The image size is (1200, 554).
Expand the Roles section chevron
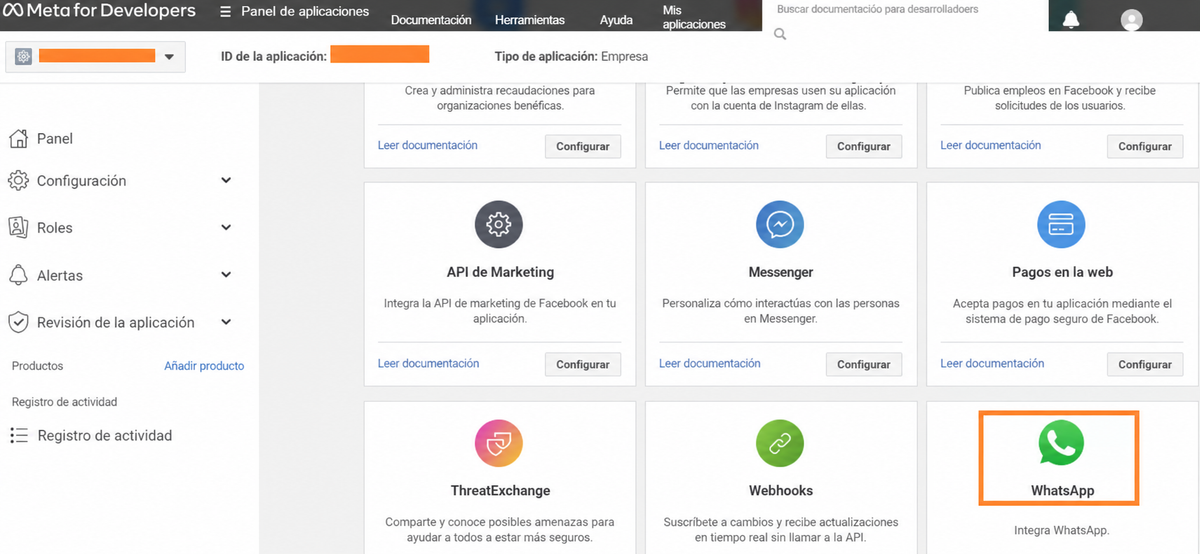click(x=226, y=228)
